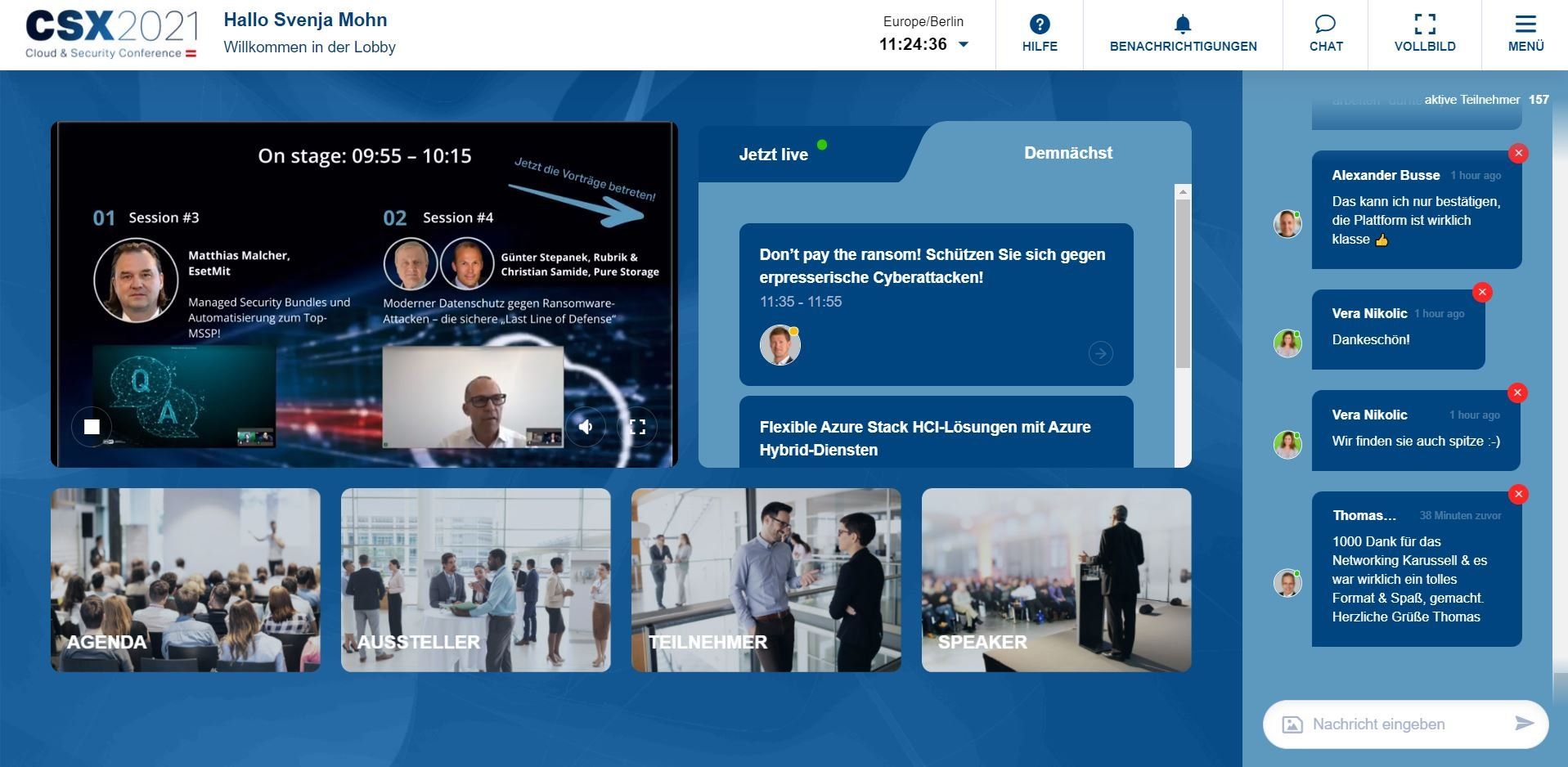Open the Teilnehmer tile
The image size is (1568, 767).
(766, 580)
